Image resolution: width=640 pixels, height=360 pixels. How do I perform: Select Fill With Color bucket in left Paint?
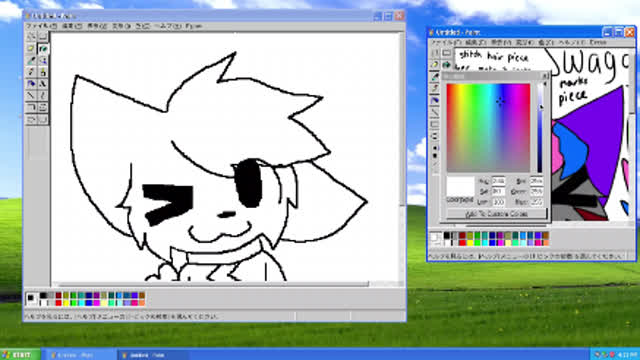tap(43, 49)
